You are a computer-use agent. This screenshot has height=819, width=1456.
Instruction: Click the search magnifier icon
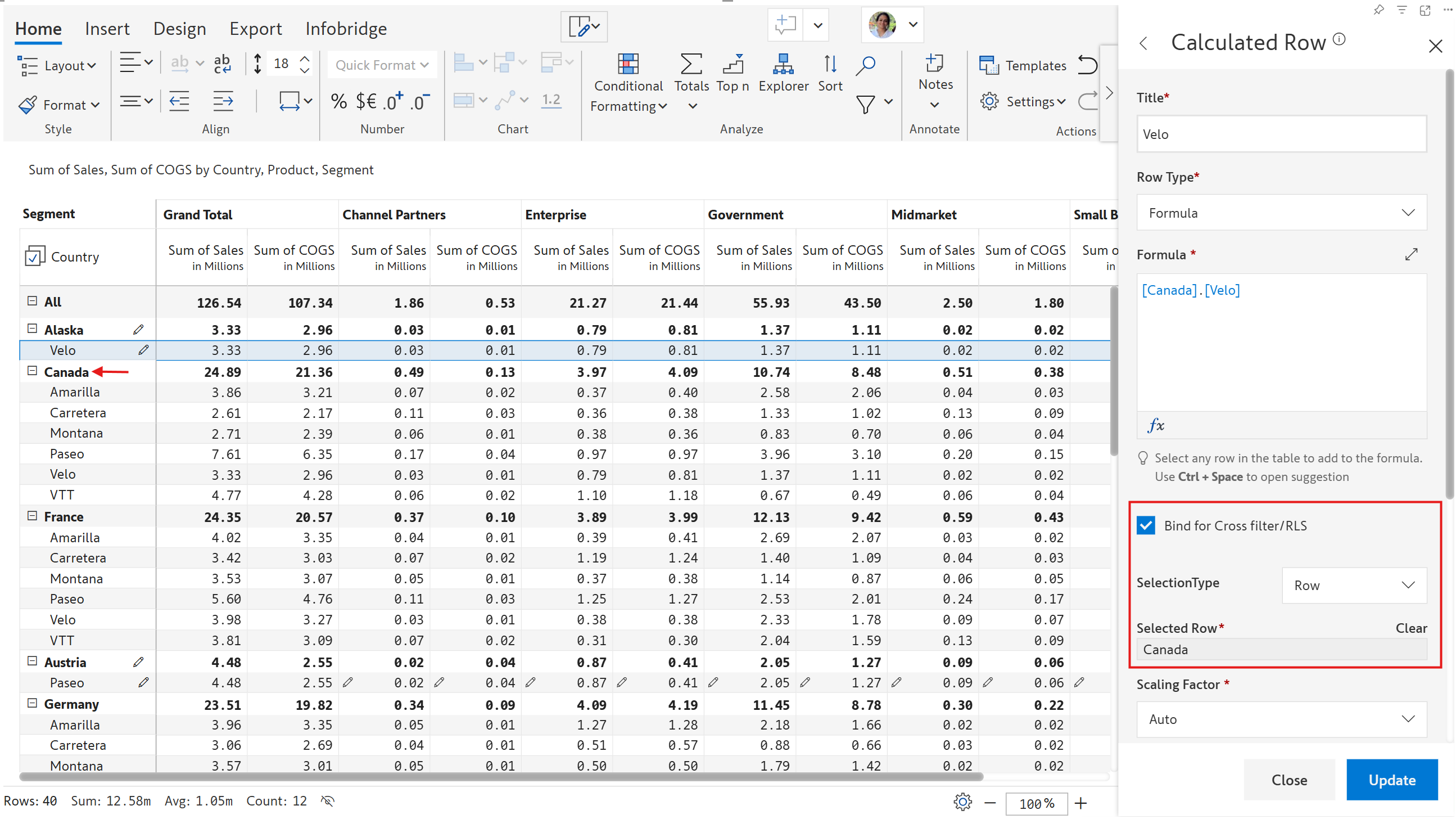pos(865,65)
